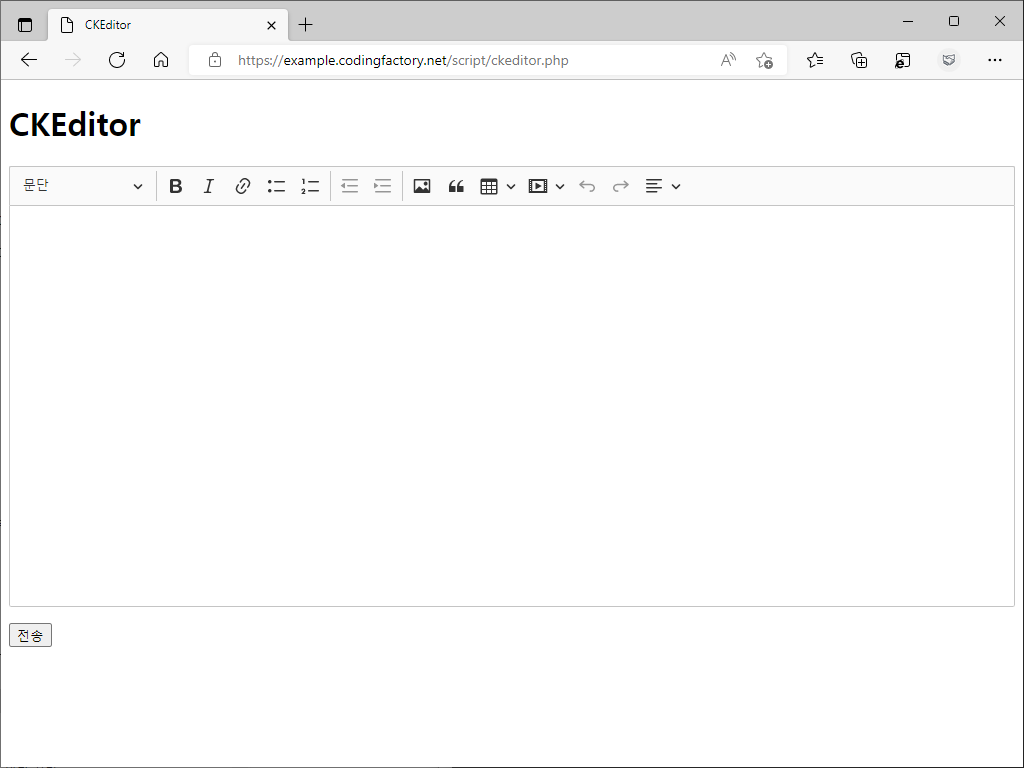Screen dimensions: 1024x768
Task: Apply block quote formatting
Action: pyautogui.click(x=456, y=186)
